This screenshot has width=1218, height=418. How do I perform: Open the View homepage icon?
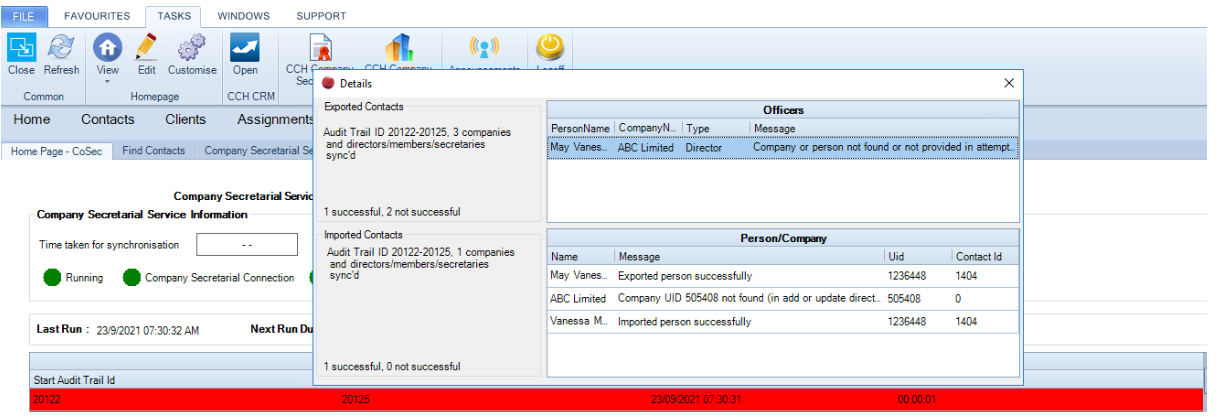[x=107, y=47]
